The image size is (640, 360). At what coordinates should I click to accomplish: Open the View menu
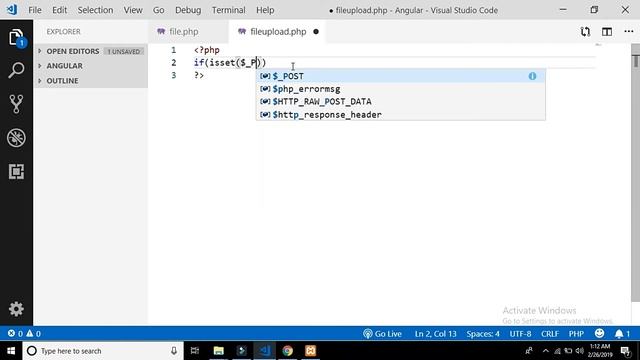(x=133, y=10)
